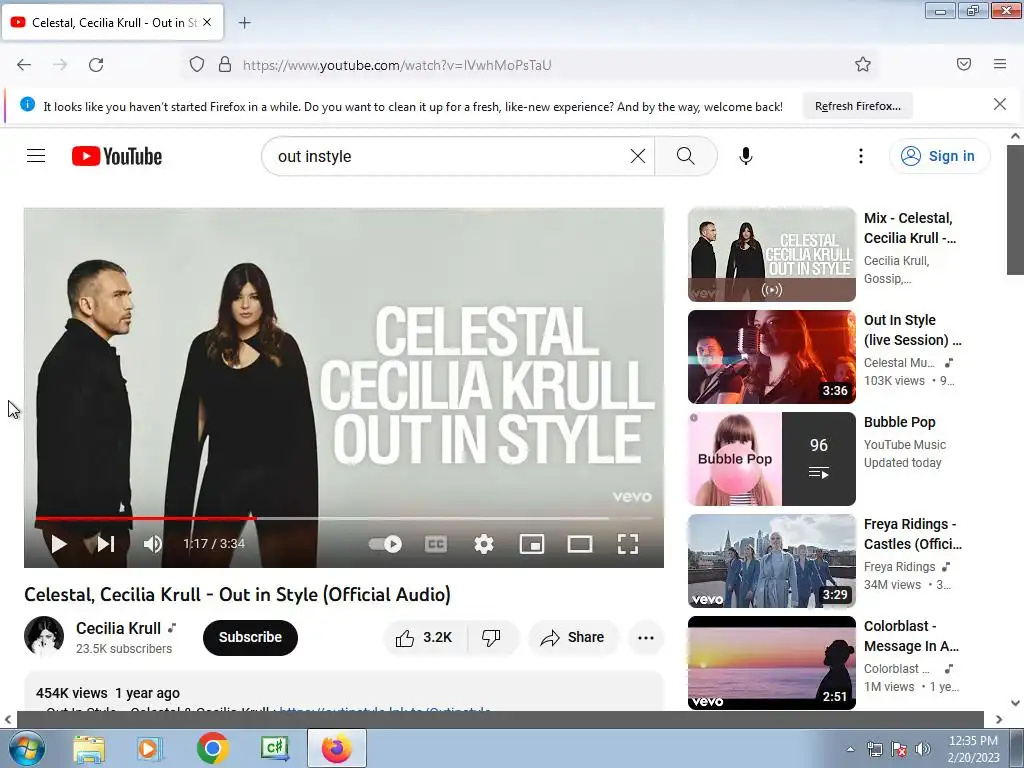
Task: Open YouTube settings three-dot menu
Action: 861,156
